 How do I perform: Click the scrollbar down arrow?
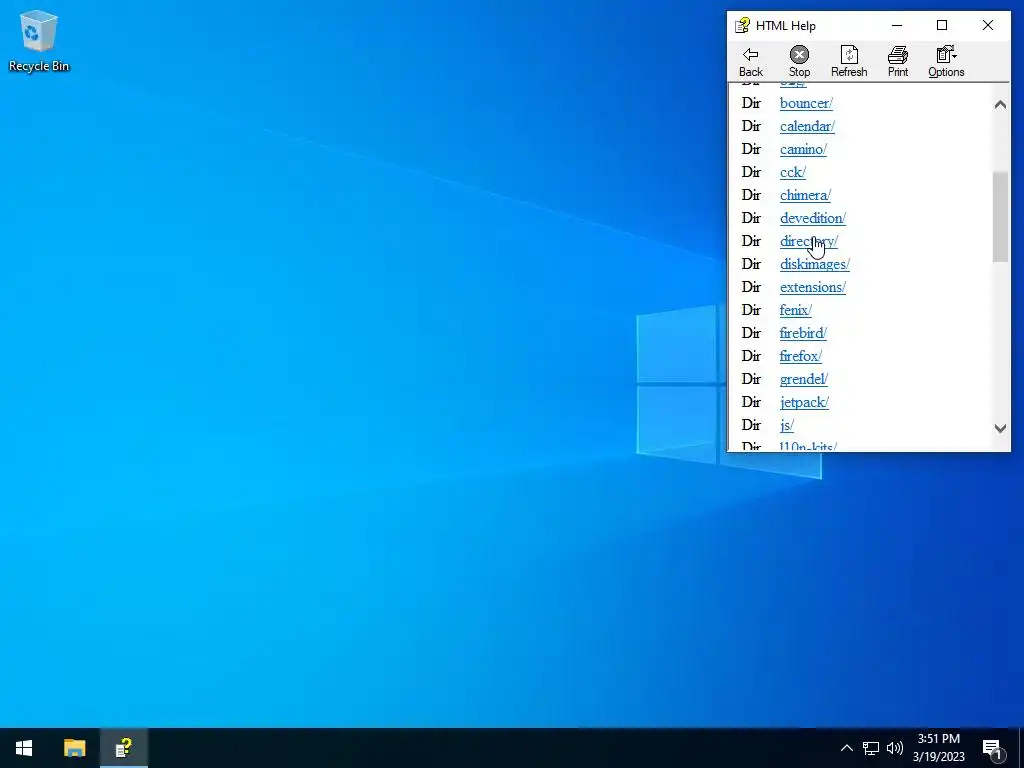1000,428
